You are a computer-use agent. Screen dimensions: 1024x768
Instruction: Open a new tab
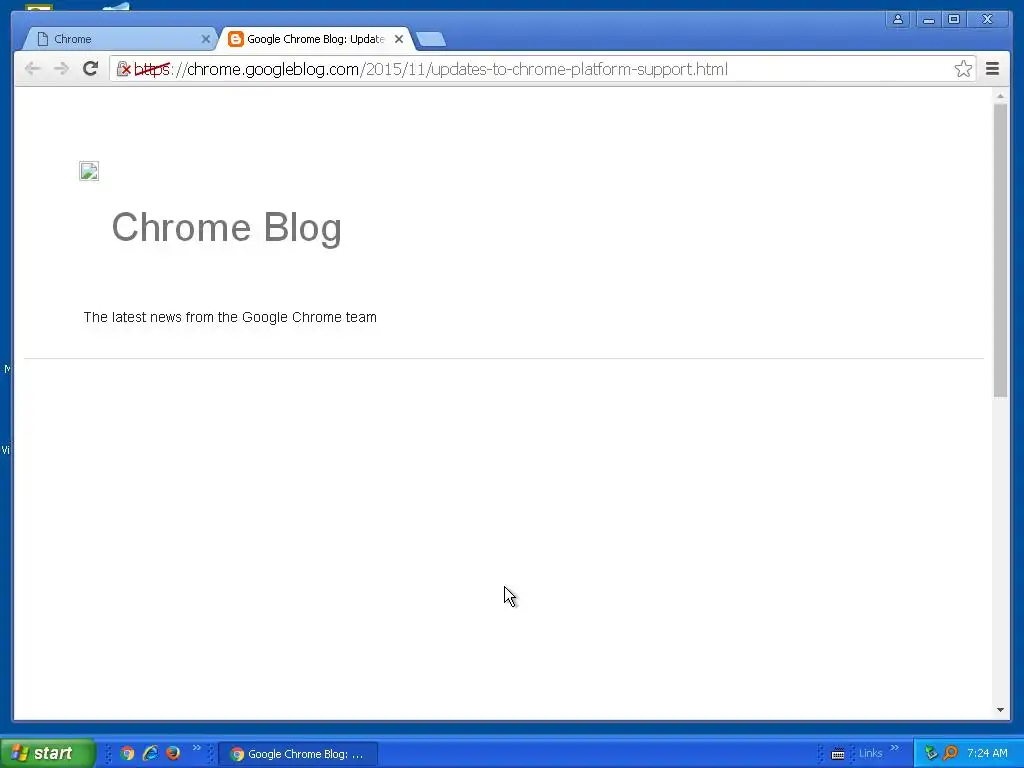pyautogui.click(x=431, y=39)
